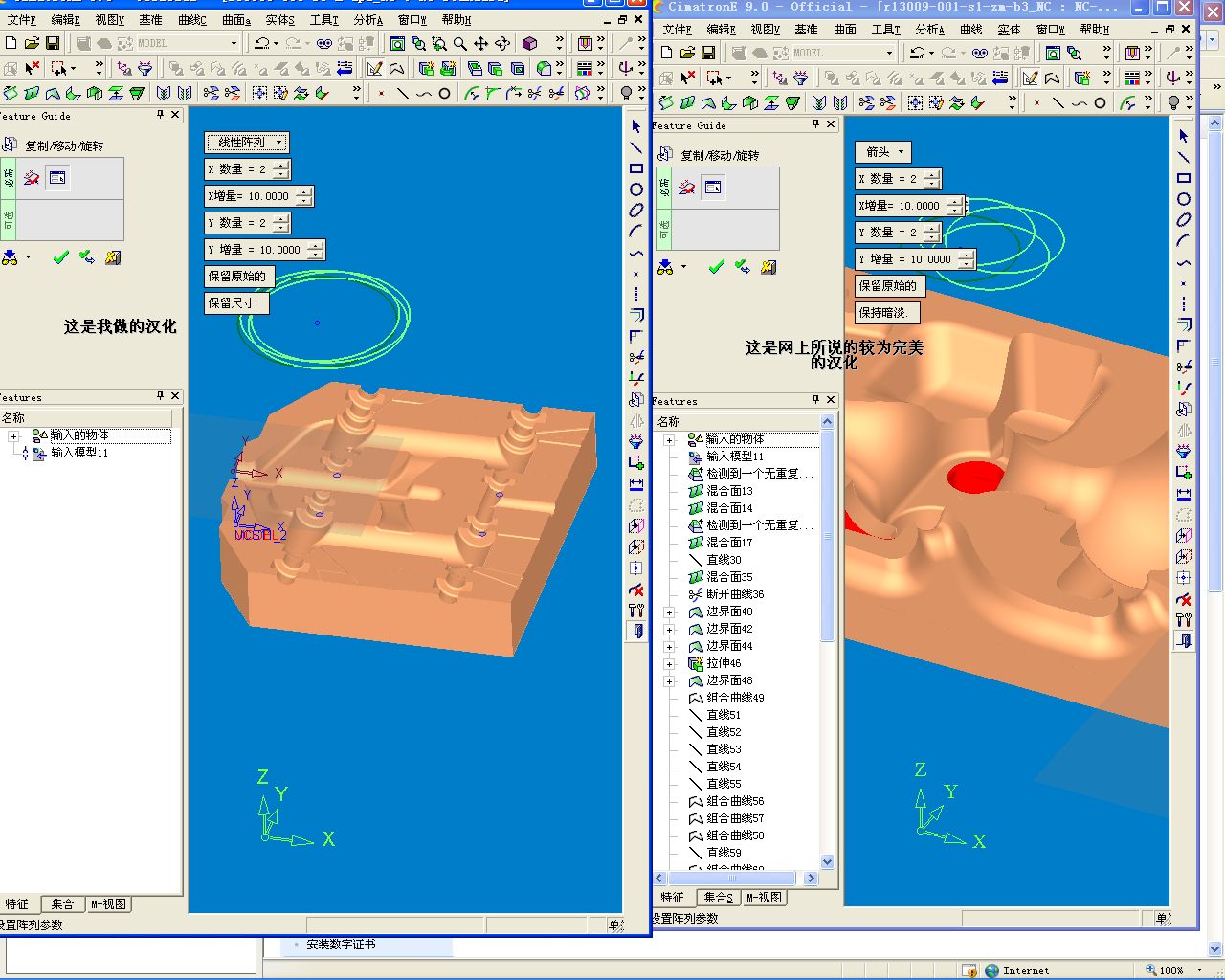Click Circle tool in left window top toolbar

(x=444, y=93)
